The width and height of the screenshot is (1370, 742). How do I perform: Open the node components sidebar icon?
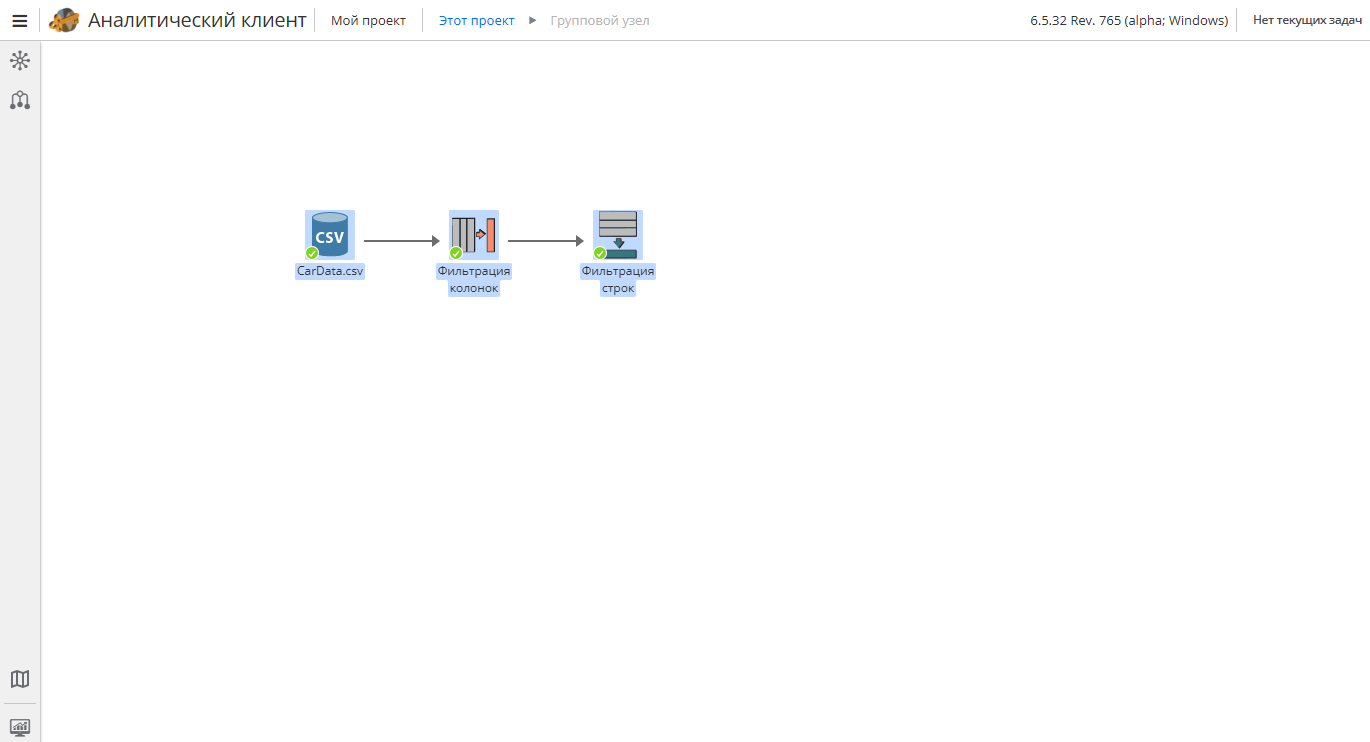20,61
